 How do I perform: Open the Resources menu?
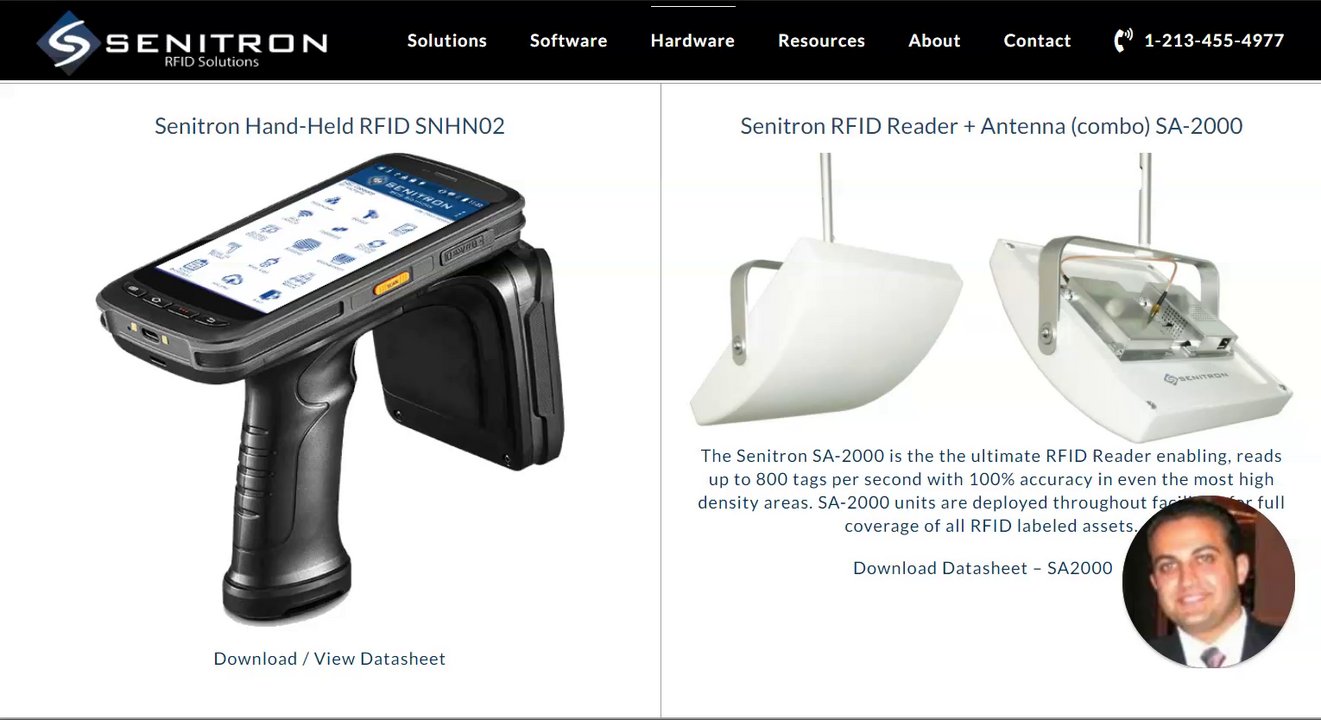pos(822,41)
